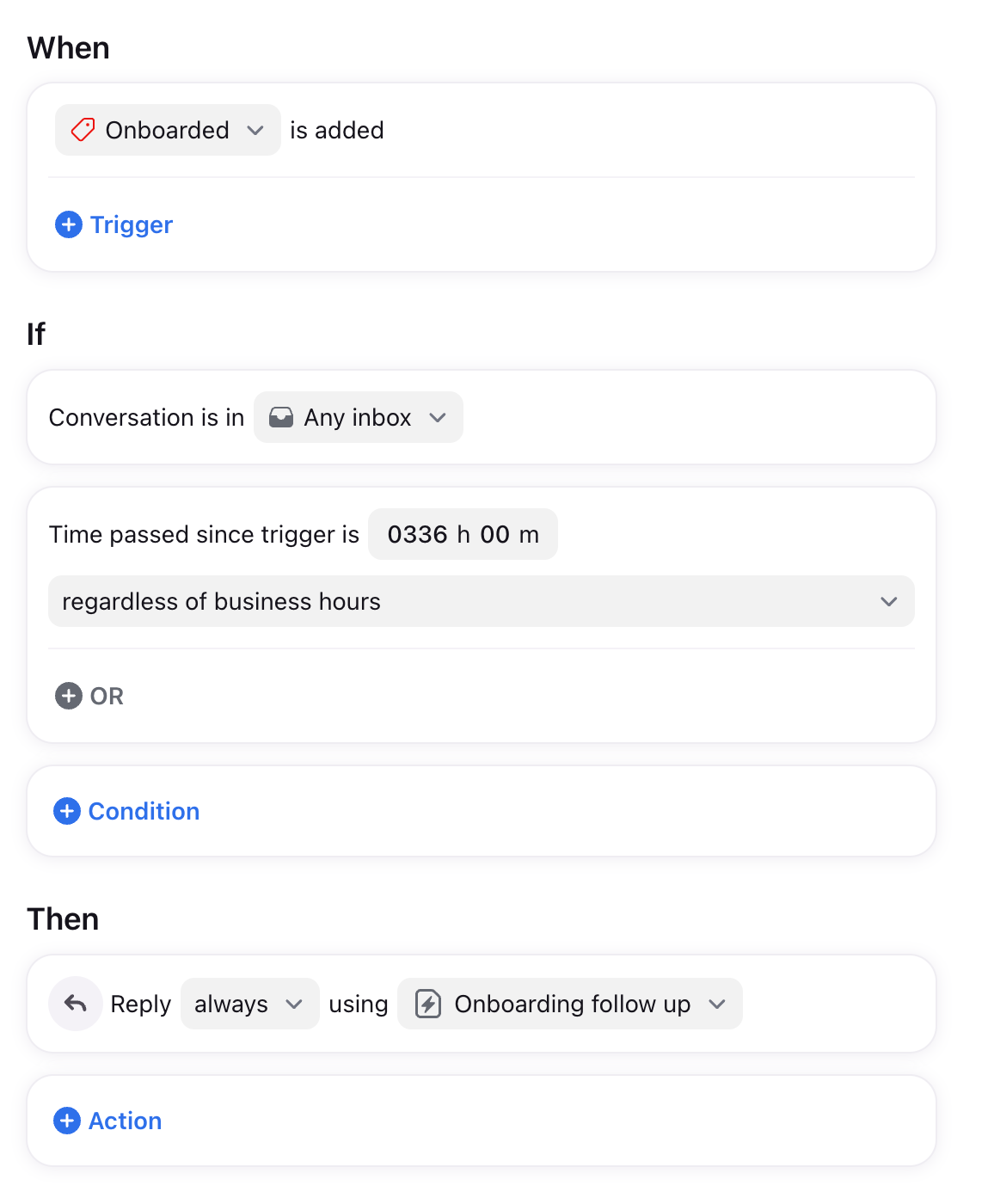
Task: Click the red Onboarded tag icon
Action: (83, 130)
